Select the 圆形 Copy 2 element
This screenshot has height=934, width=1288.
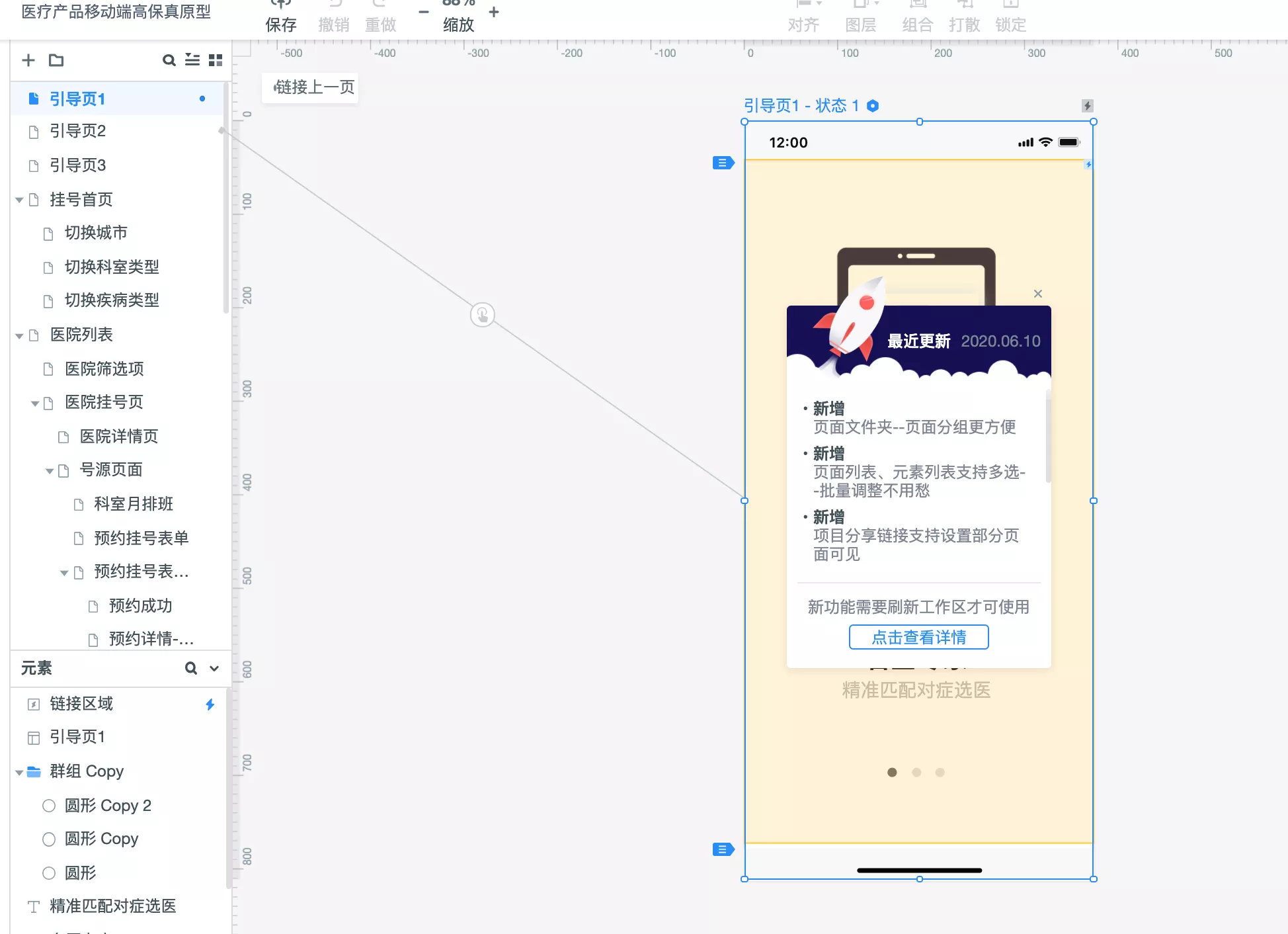108,805
